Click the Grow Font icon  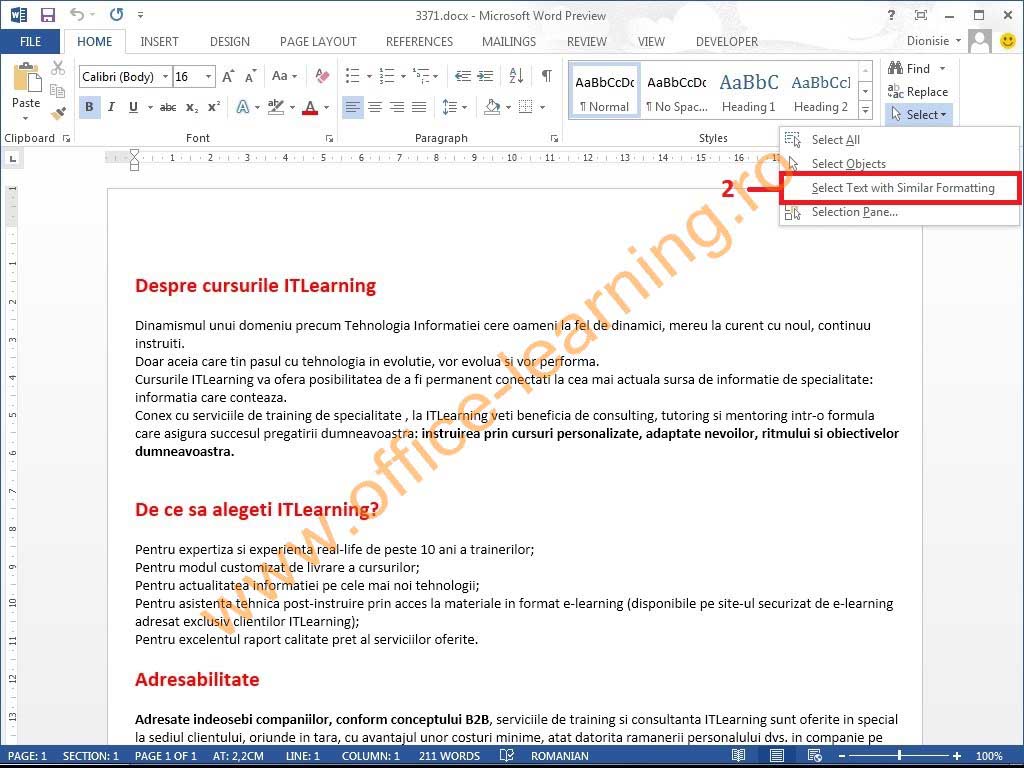coord(228,76)
